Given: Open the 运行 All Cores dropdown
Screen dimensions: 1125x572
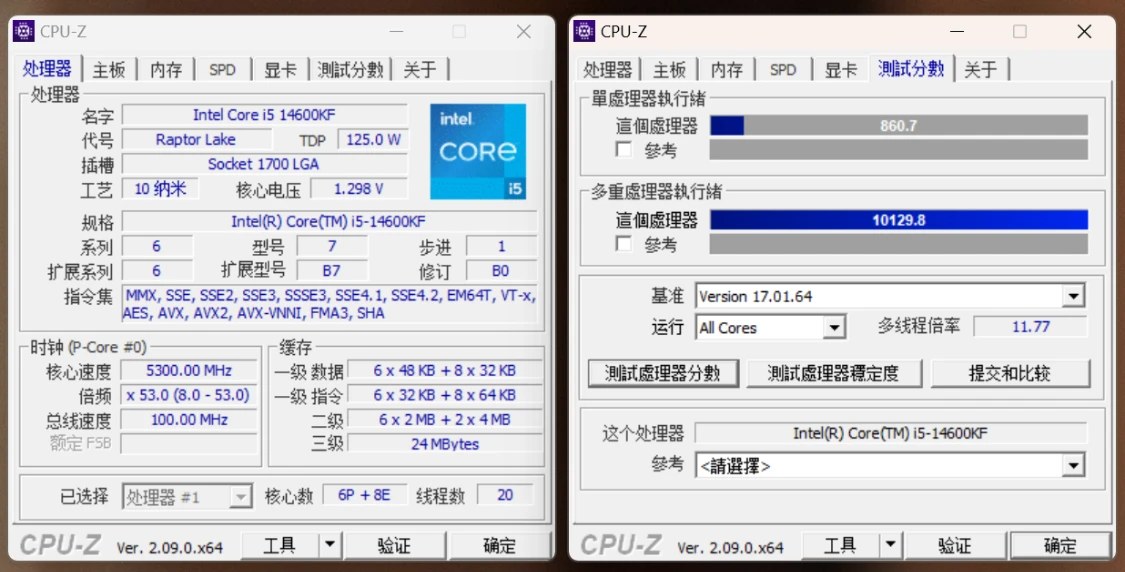Looking at the screenshot, I should coord(834,328).
